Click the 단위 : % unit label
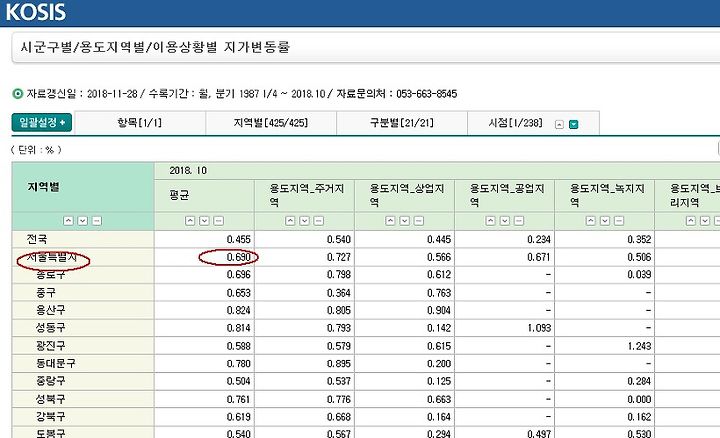The width and height of the screenshot is (720, 438). (x=36, y=150)
